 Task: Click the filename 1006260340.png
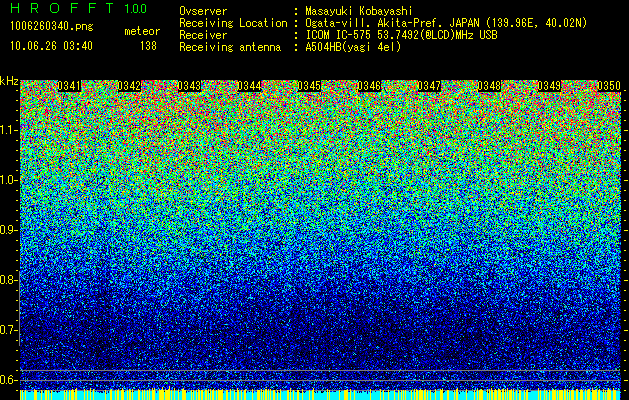(x=52, y=27)
